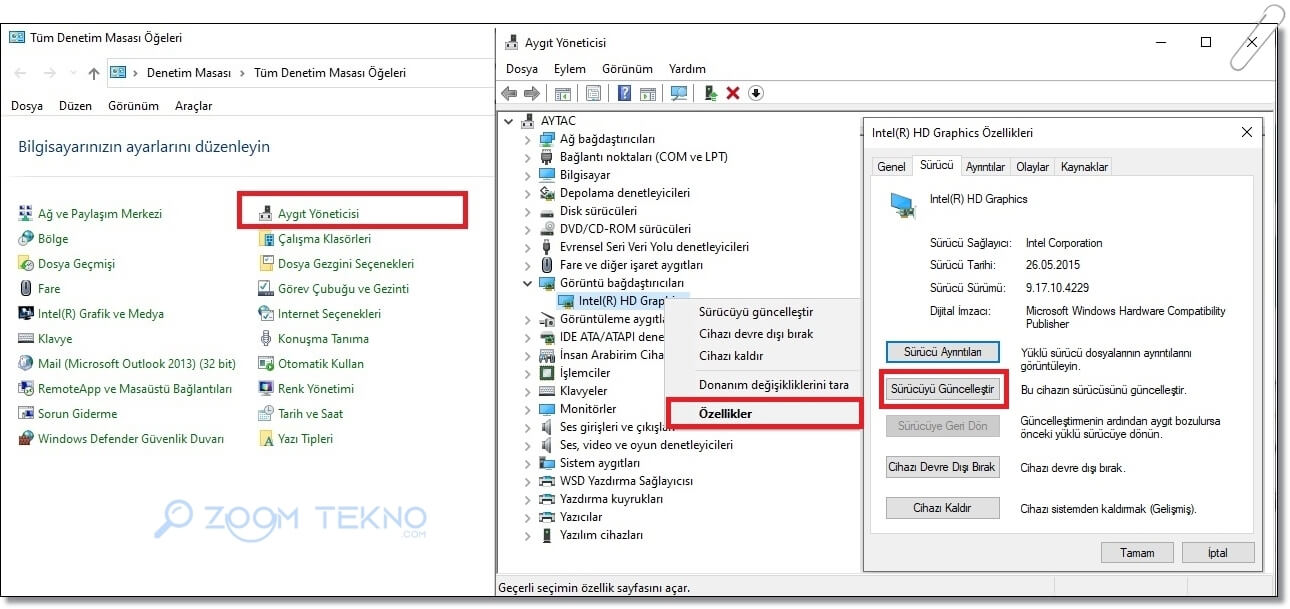Click the Properties sheet toolbar icon

click(594, 93)
